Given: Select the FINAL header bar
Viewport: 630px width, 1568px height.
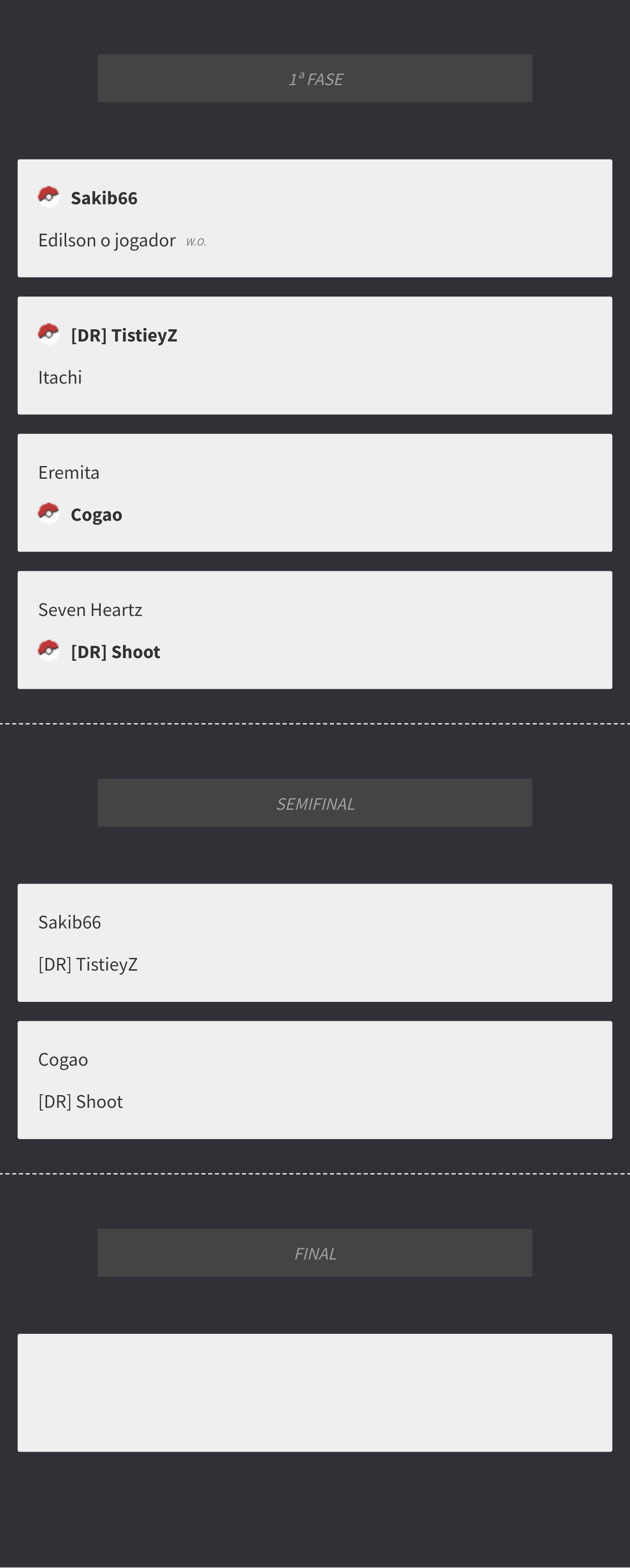Looking at the screenshot, I should coord(315,1253).
